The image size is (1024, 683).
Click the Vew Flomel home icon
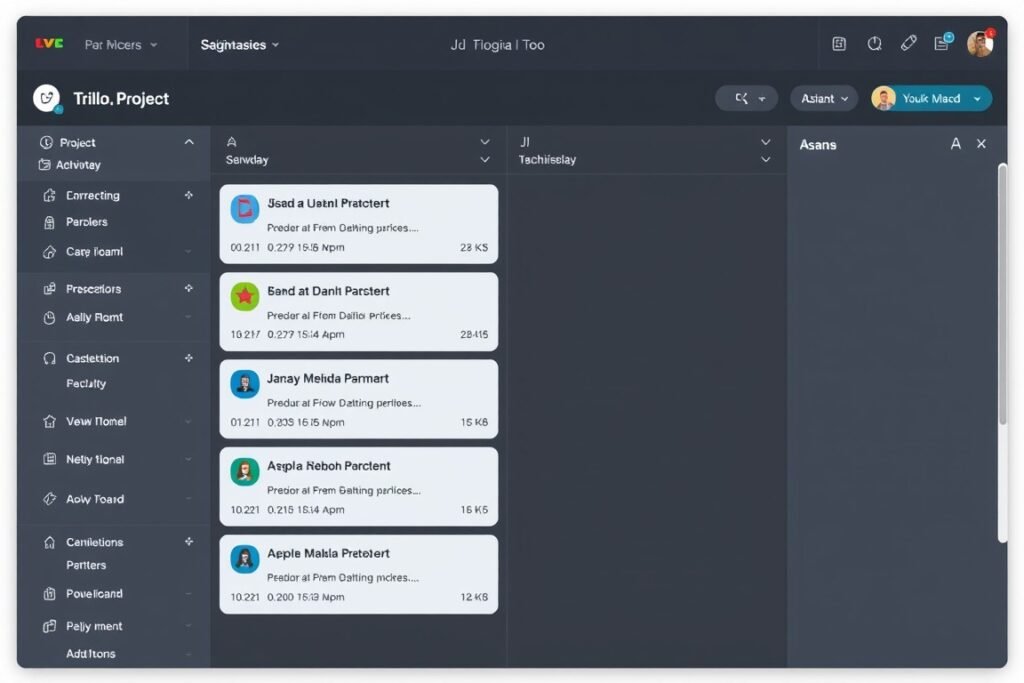(x=49, y=421)
